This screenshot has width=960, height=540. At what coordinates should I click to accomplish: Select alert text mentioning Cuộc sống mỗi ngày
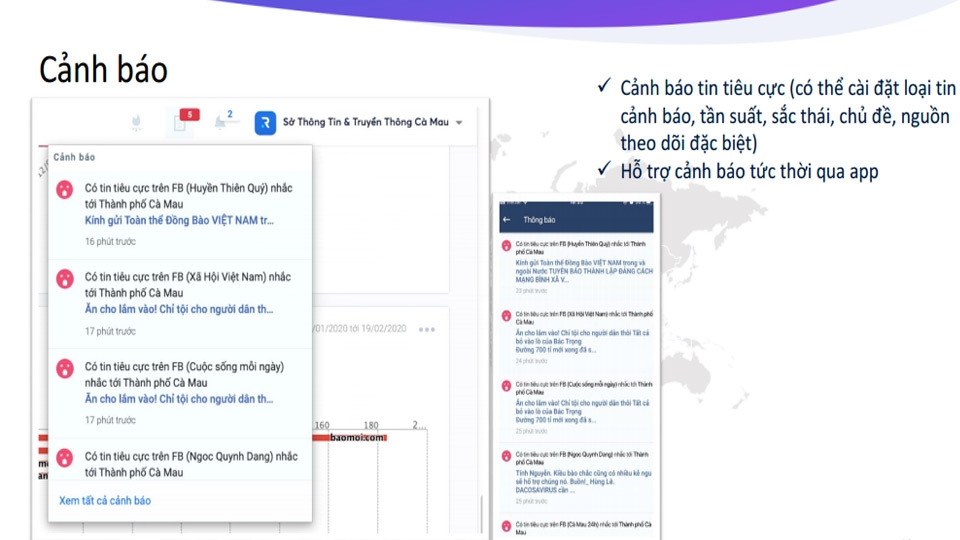coord(184,375)
